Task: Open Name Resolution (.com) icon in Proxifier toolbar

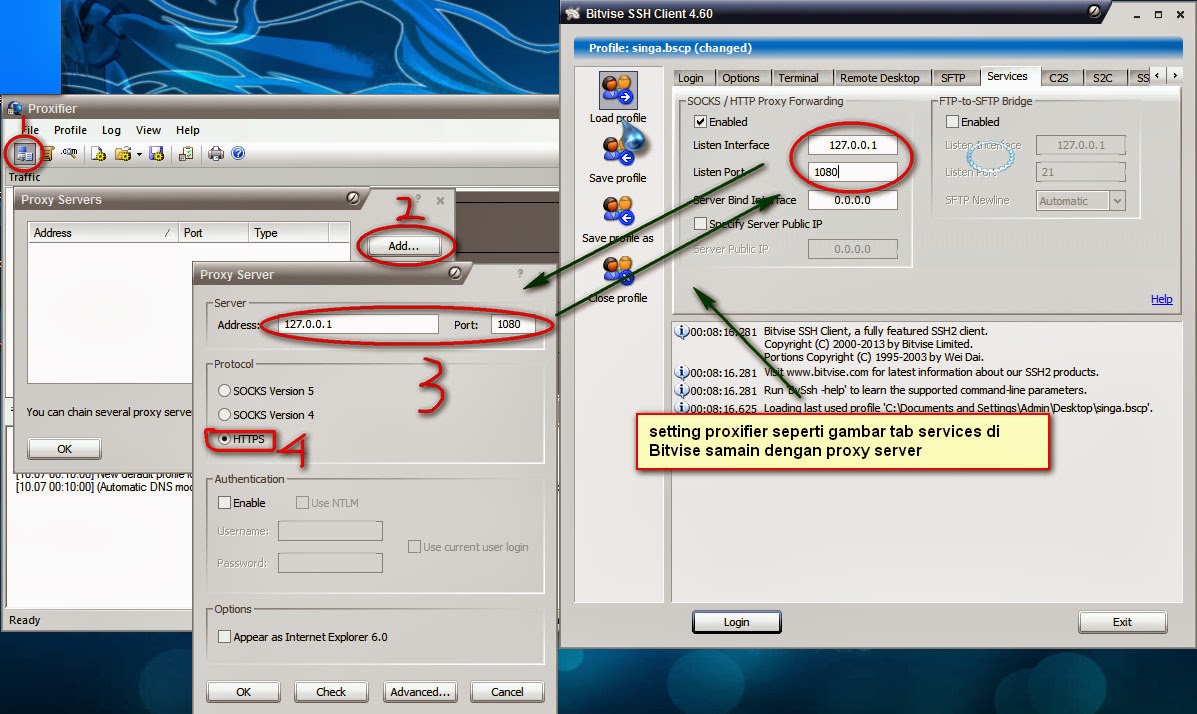Action: click(69, 153)
